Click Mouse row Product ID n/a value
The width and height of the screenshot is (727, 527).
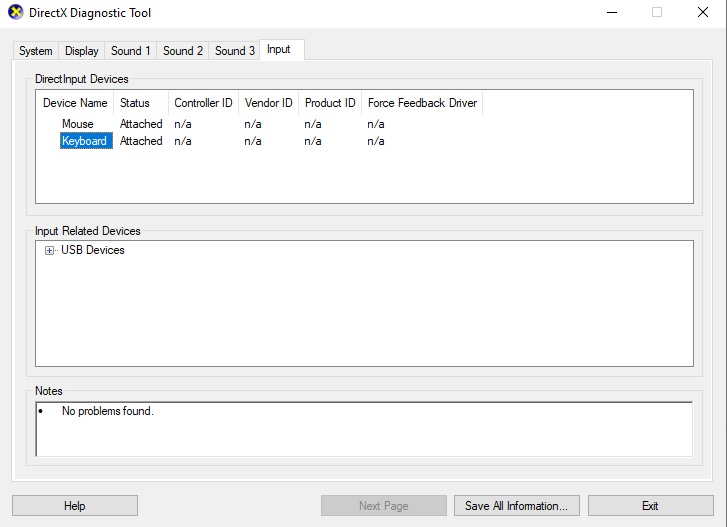pyautogui.click(x=312, y=124)
